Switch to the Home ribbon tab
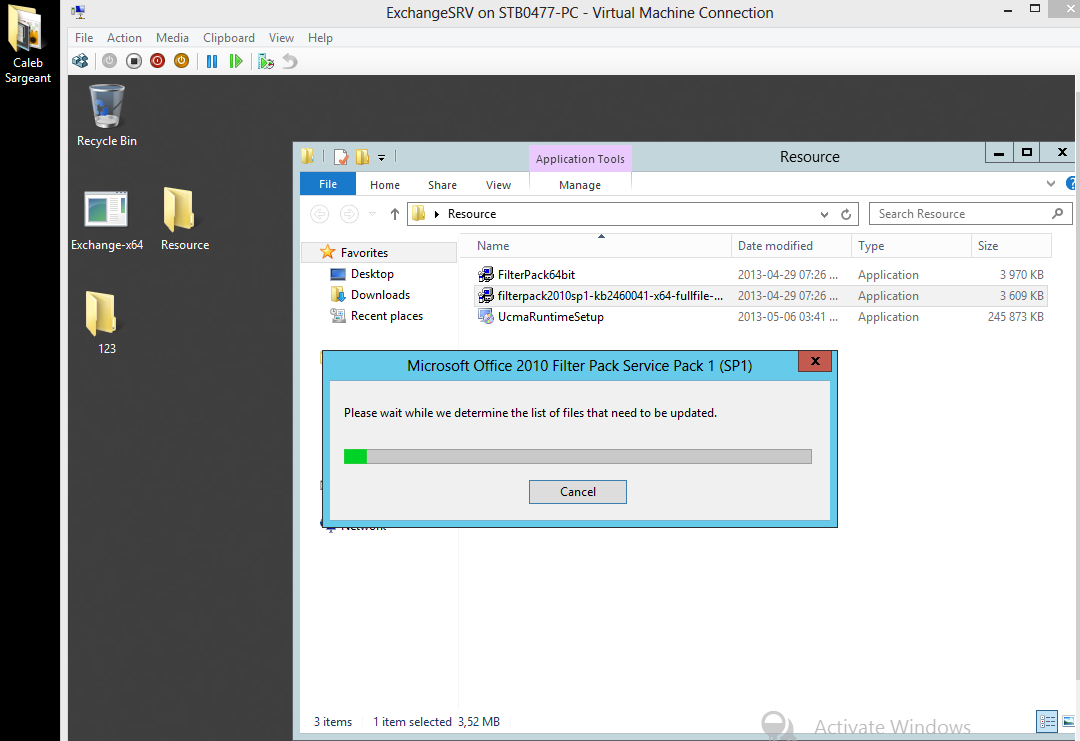 click(x=384, y=185)
